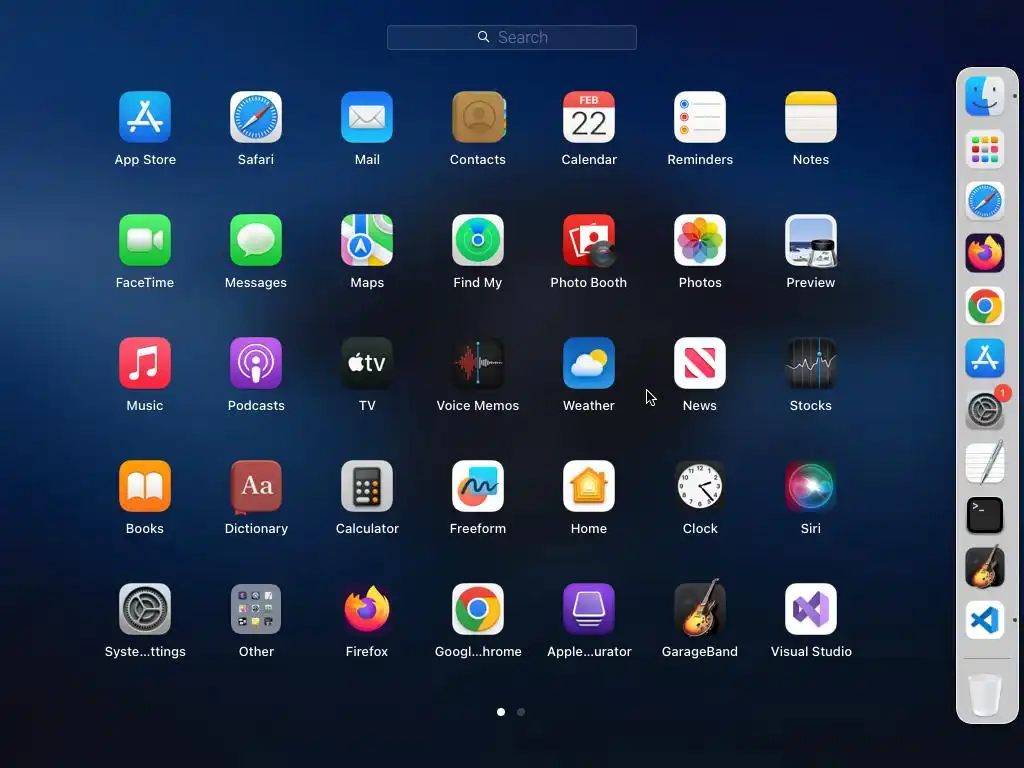The width and height of the screenshot is (1024, 768).
Task: Open the Home app
Action: coord(589,487)
